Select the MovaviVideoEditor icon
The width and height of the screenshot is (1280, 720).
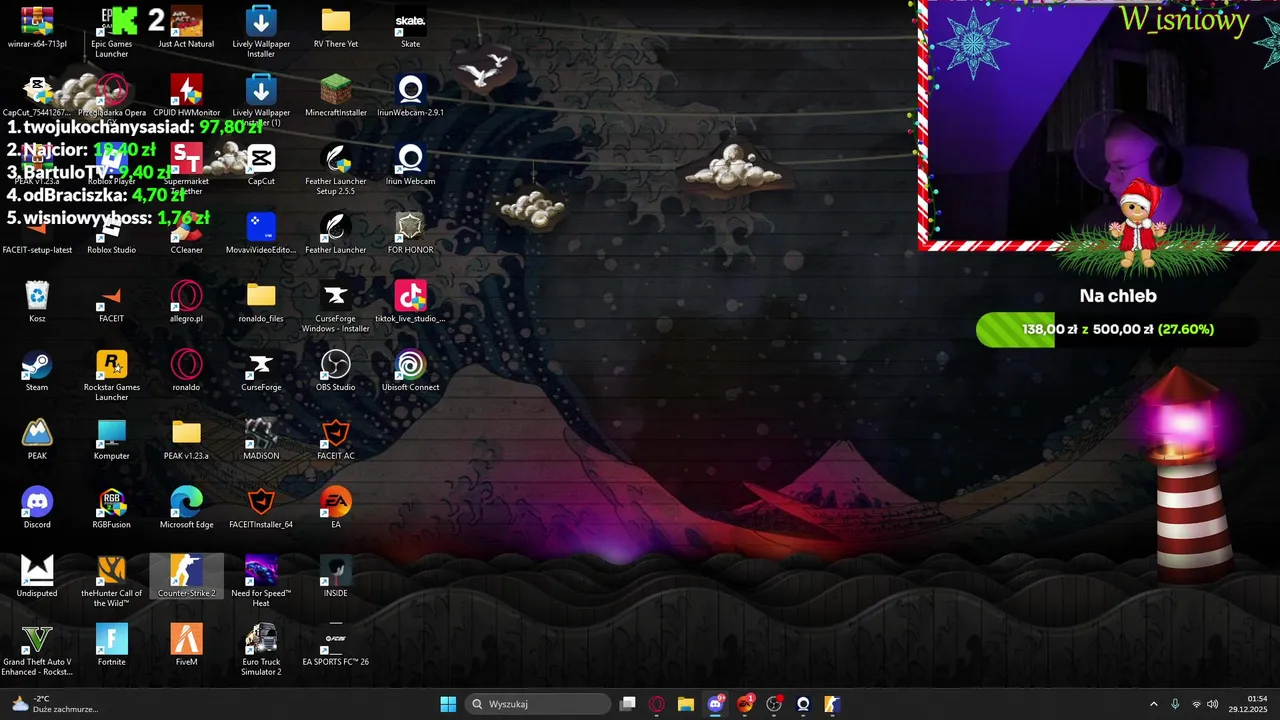click(261, 234)
